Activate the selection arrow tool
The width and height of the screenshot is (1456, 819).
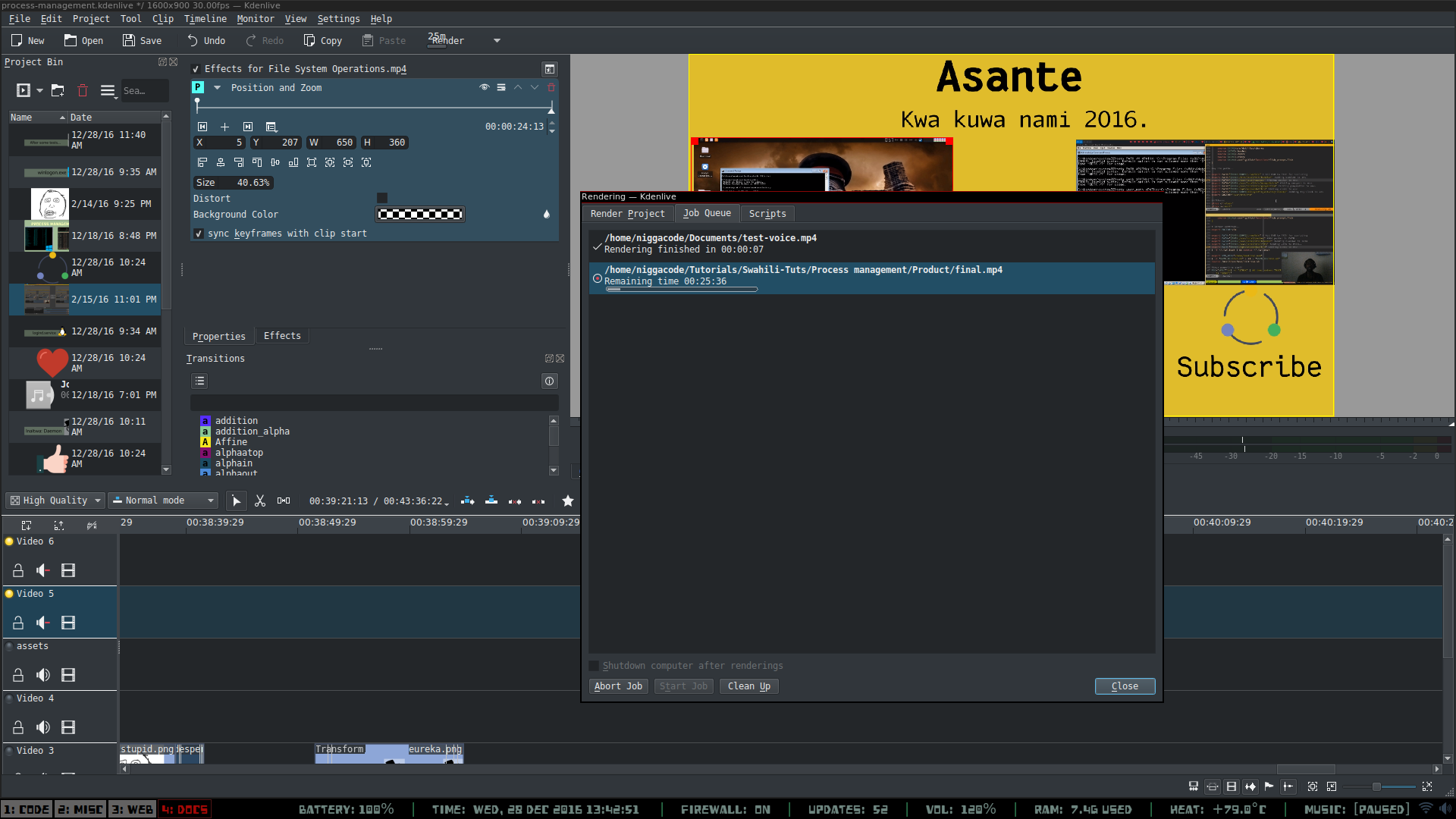tap(237, 500)
